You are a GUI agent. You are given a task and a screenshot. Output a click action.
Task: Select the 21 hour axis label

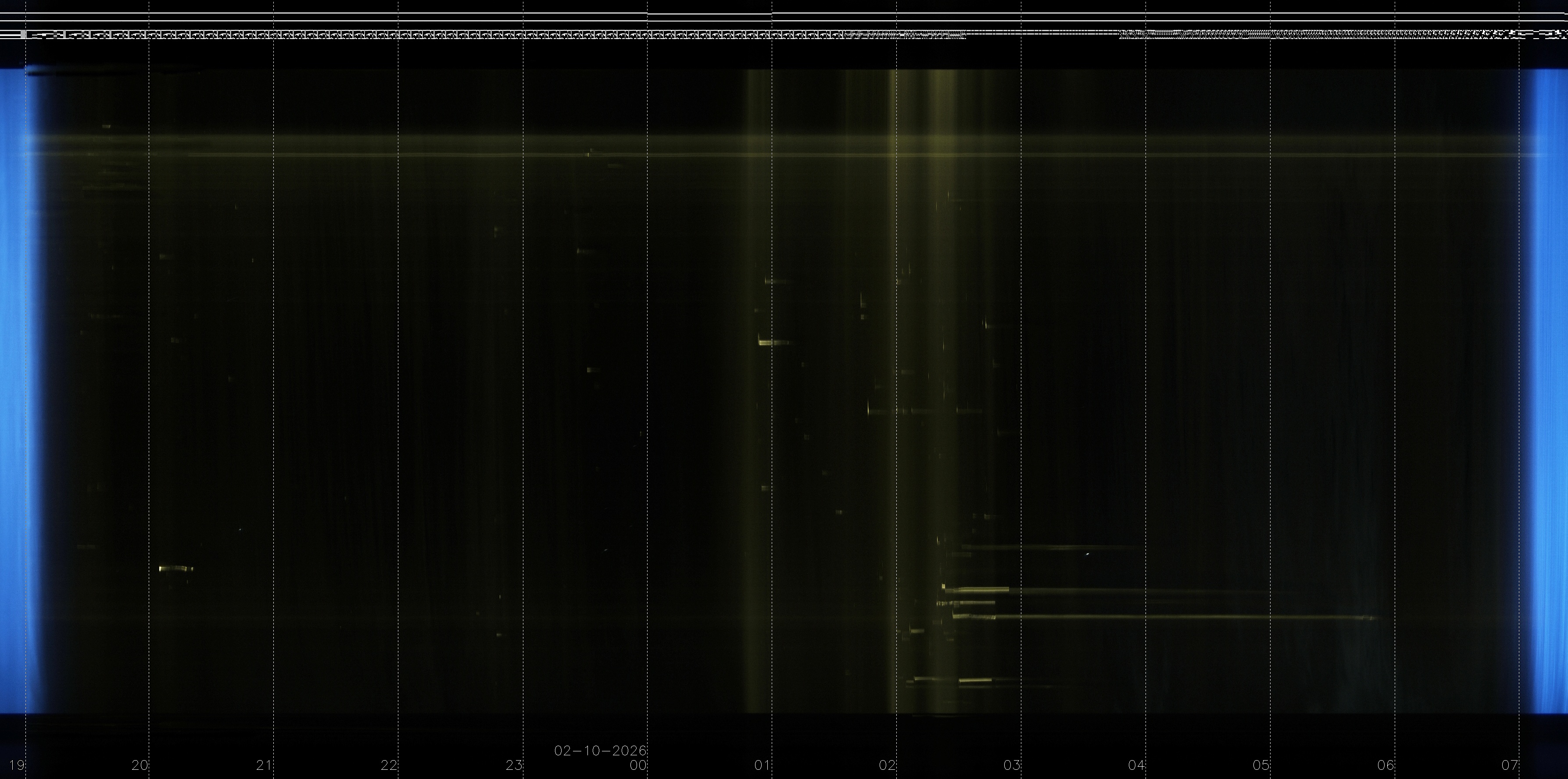[x=264, y=765]
